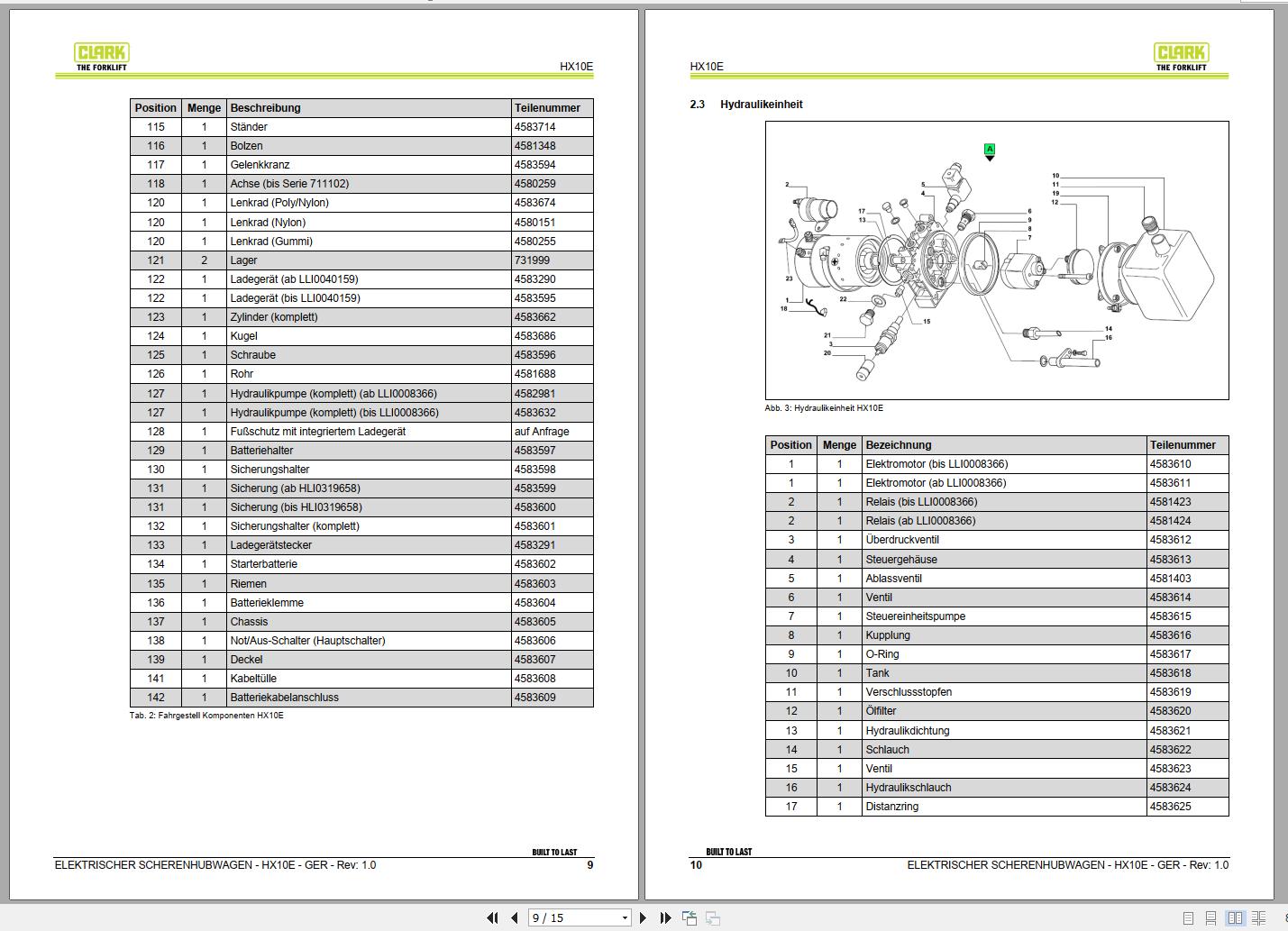Select 'Hydraulikpumpe (komplett) (ab LLI0008366)' text
Screen dimensions: 1288x931
[333, 394]
